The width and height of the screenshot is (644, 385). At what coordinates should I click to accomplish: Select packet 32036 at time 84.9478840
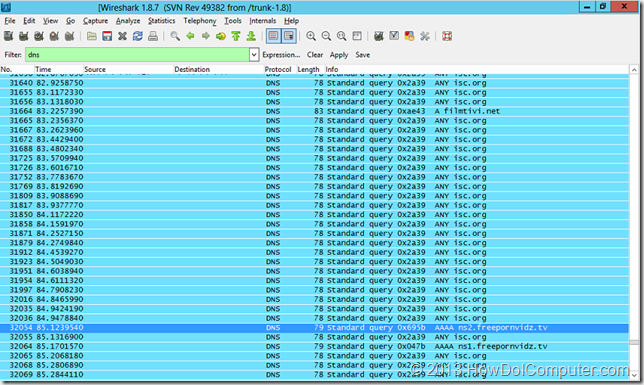[314, 318]
